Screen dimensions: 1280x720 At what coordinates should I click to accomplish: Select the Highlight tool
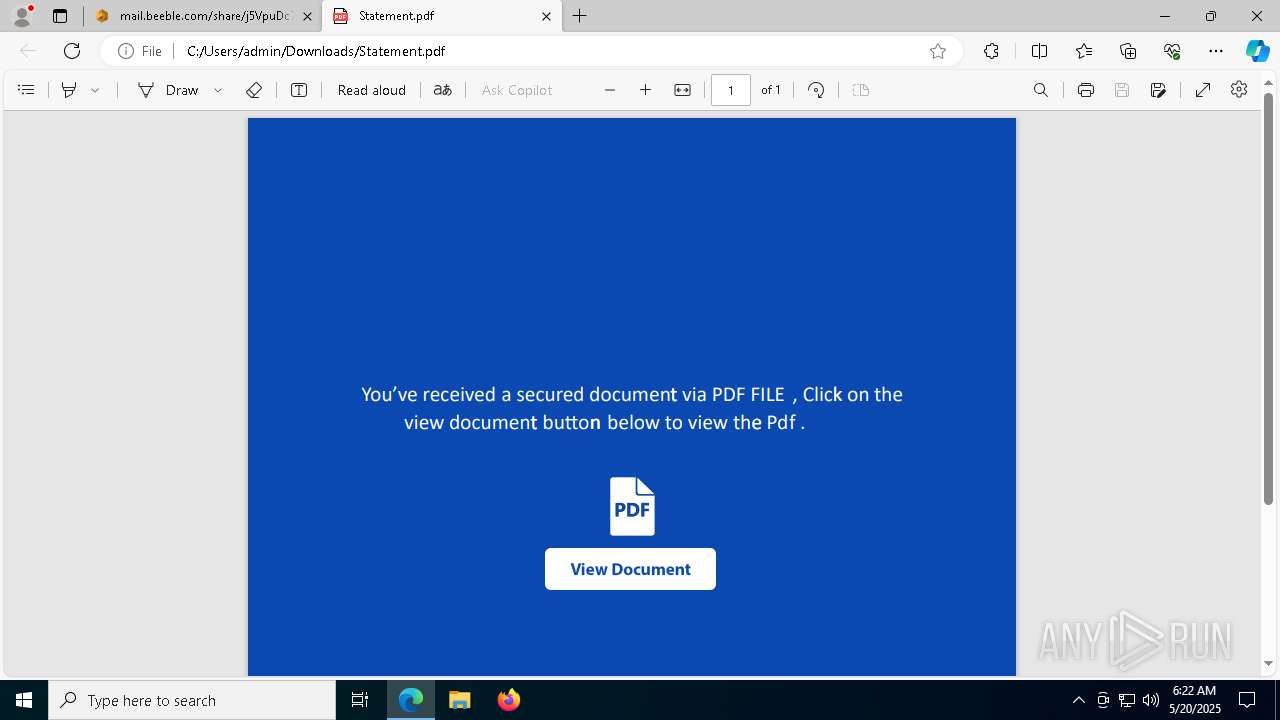[69, 90]
